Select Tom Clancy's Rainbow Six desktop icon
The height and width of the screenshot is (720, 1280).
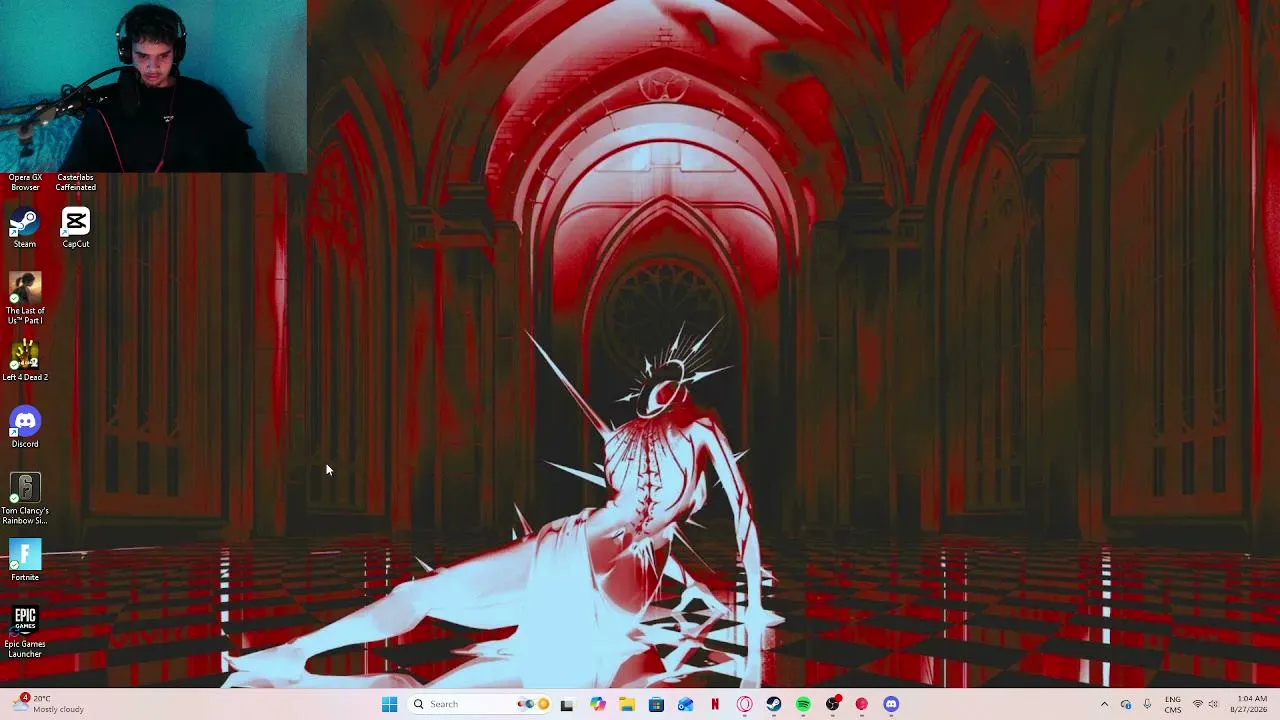point(25,498)
